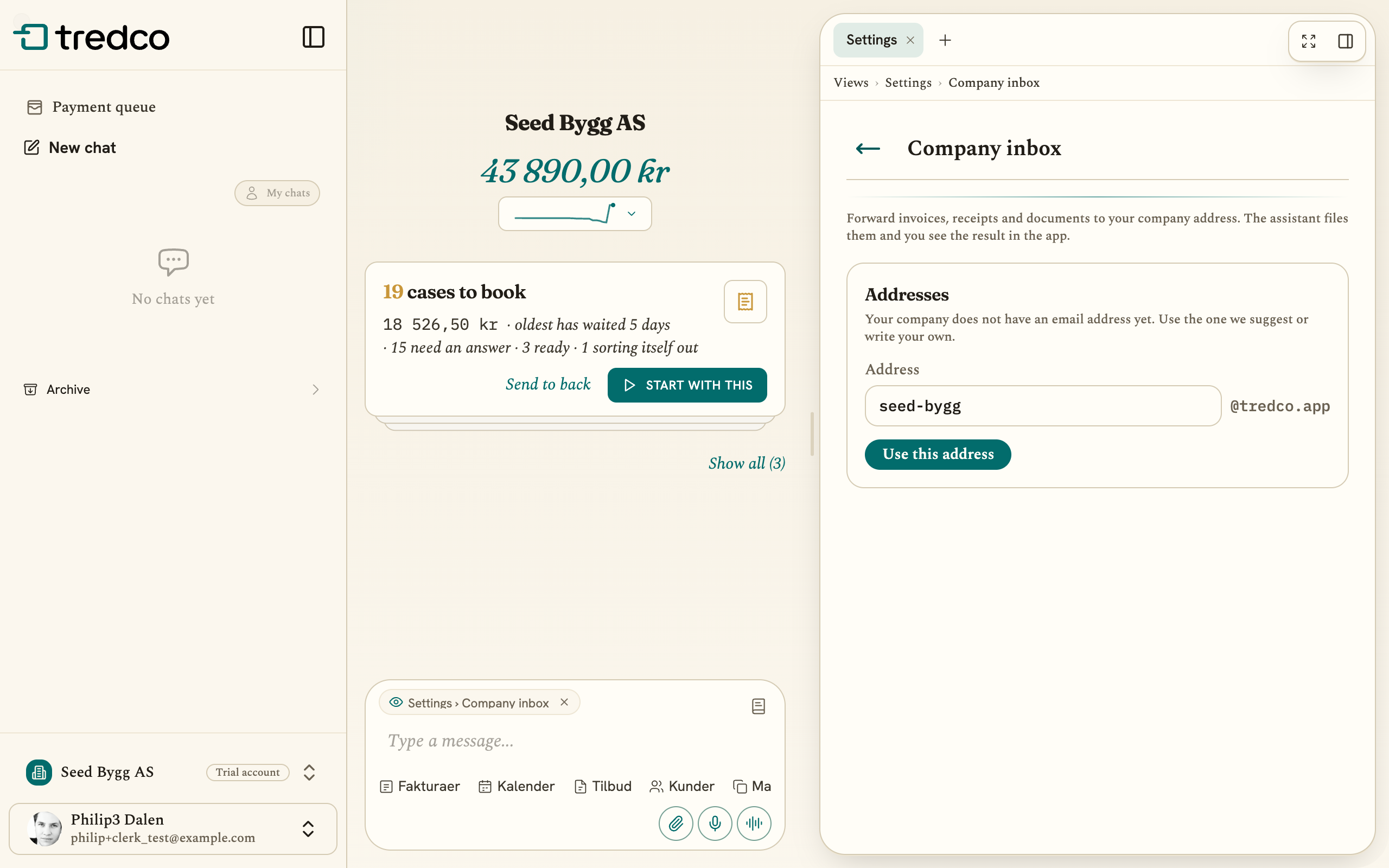Click the Seed Bygg AS company icon
The width and height of the screenshot is (1389, 868).
click(x=39, y=772)
